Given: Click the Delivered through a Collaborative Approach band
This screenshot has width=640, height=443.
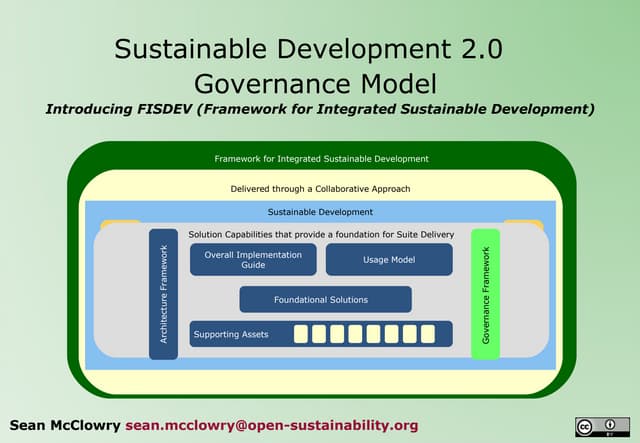Looking at the screenshot, I should (x=320, y=188).
